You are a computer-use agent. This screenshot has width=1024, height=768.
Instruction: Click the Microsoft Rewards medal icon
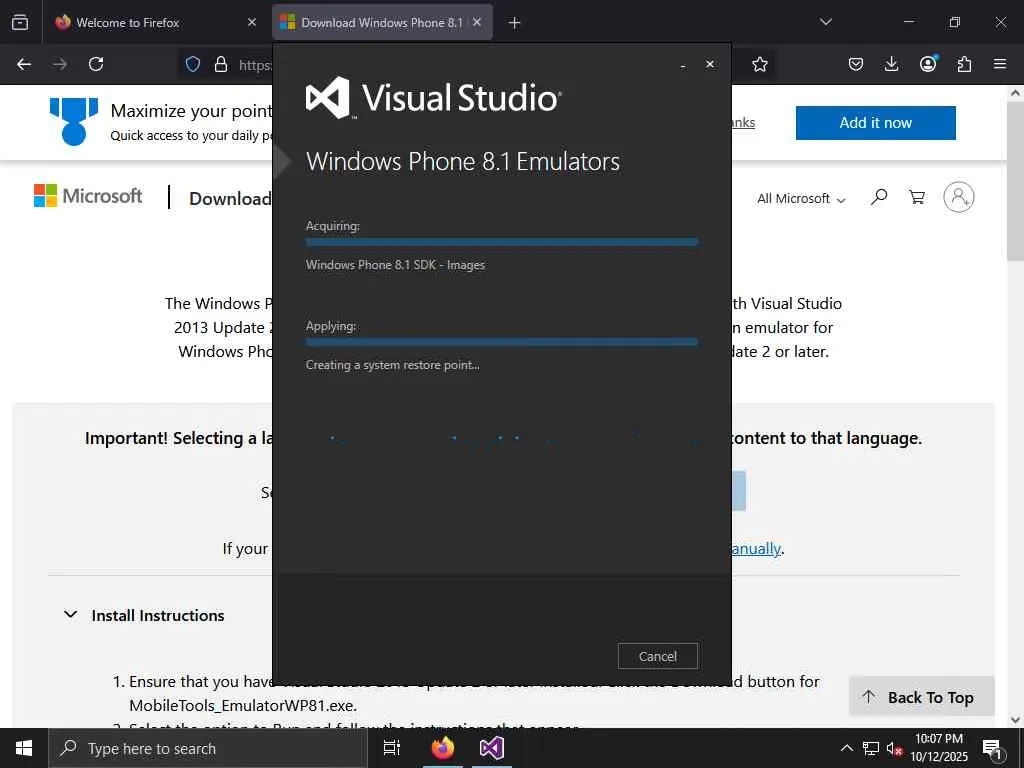pos(74,121)
